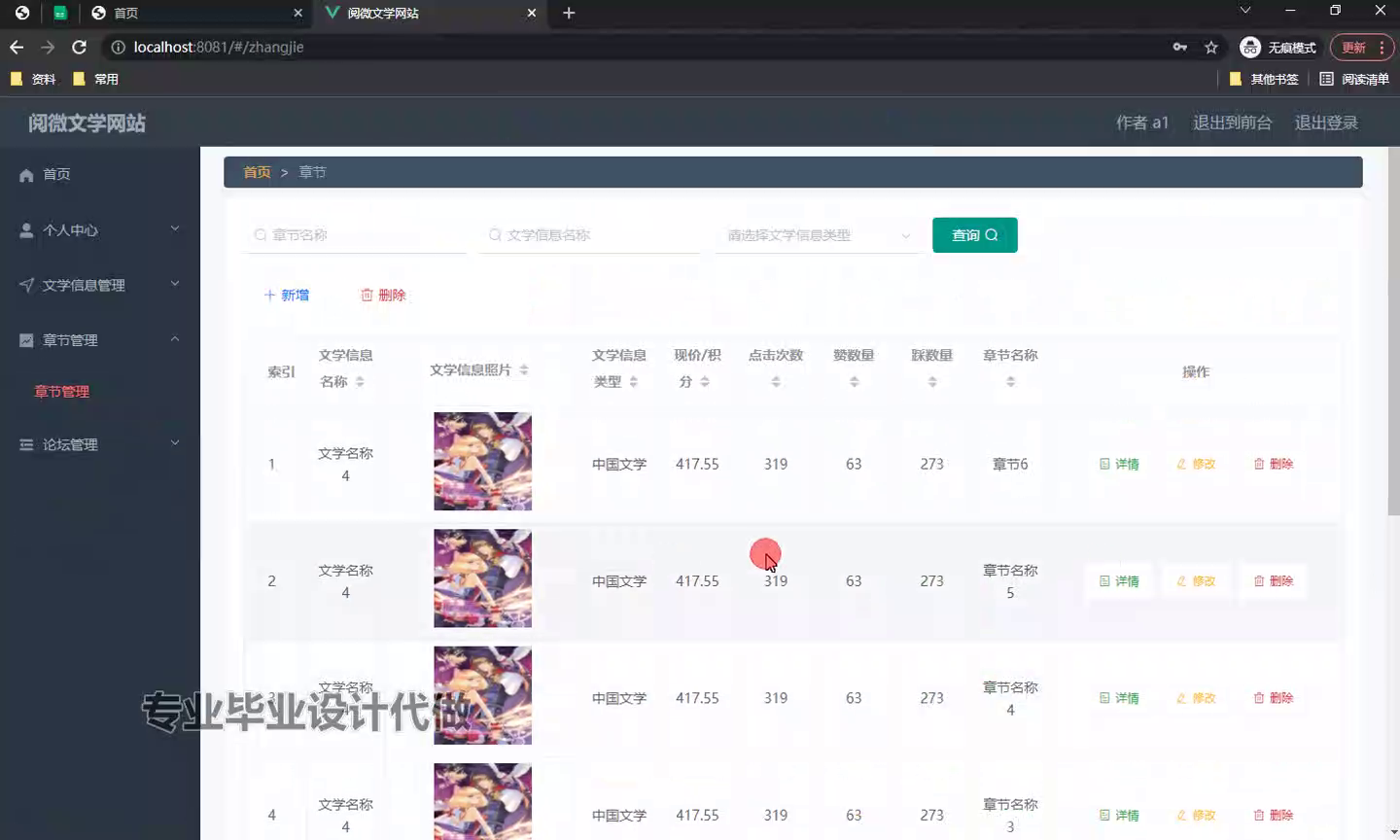Viewport: 1400px width, 840px height.
Task: Open the 章节名称4 row photo thumbnail
Action: point(482,695)
